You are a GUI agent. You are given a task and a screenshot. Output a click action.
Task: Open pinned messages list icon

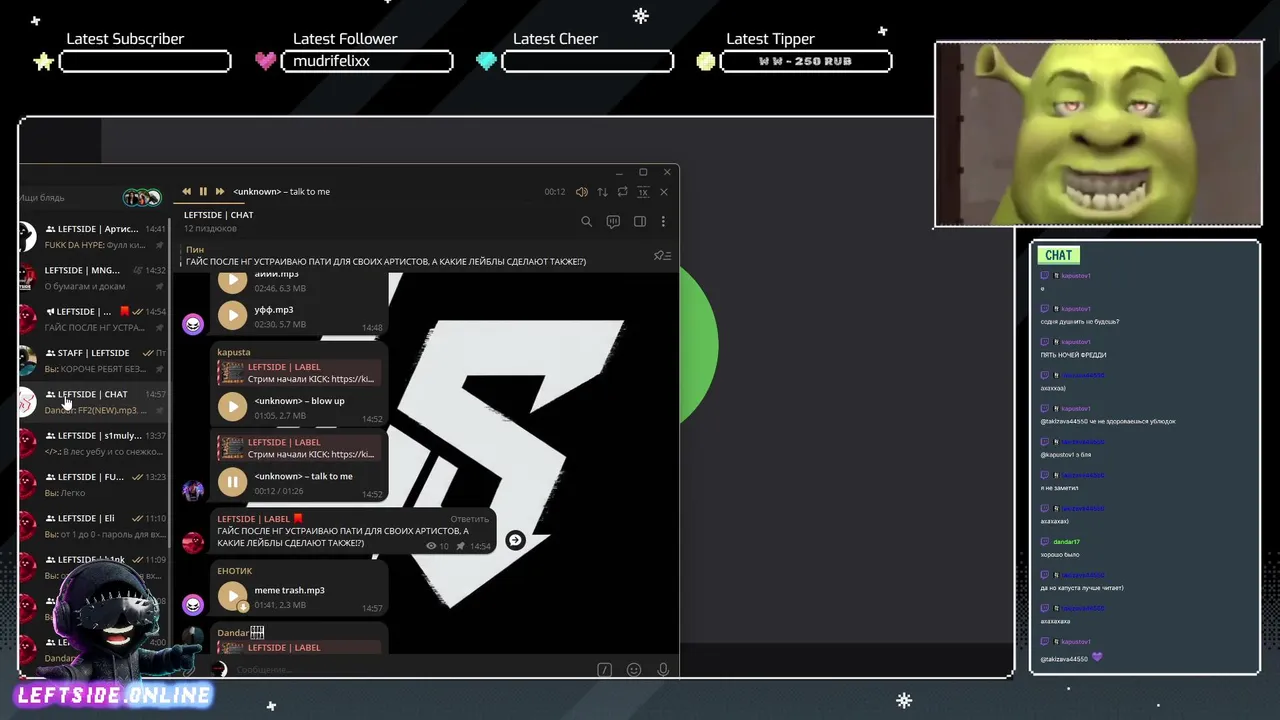coord(662,255)
